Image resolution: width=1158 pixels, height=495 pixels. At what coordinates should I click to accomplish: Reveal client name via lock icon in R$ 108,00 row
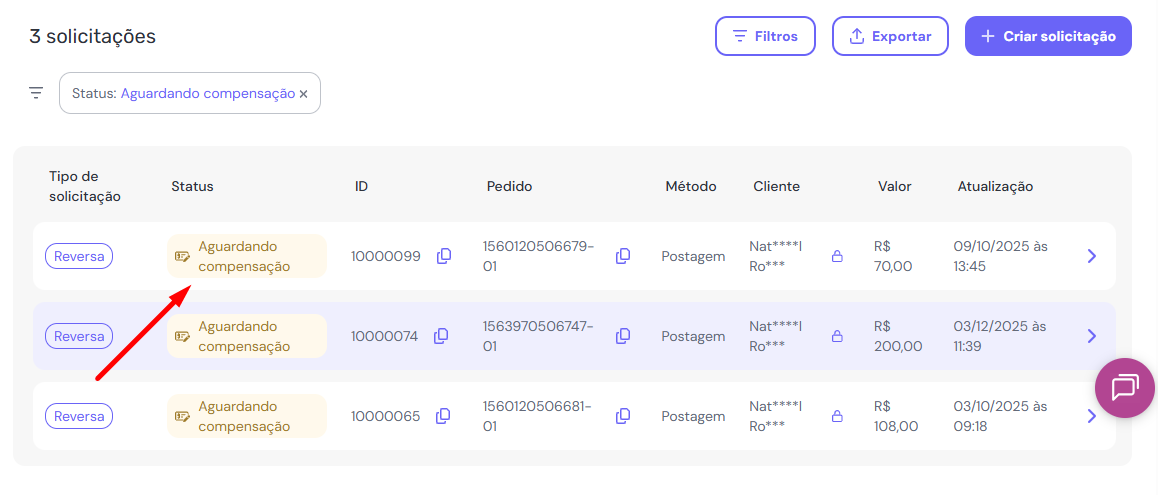click(837, 416)
